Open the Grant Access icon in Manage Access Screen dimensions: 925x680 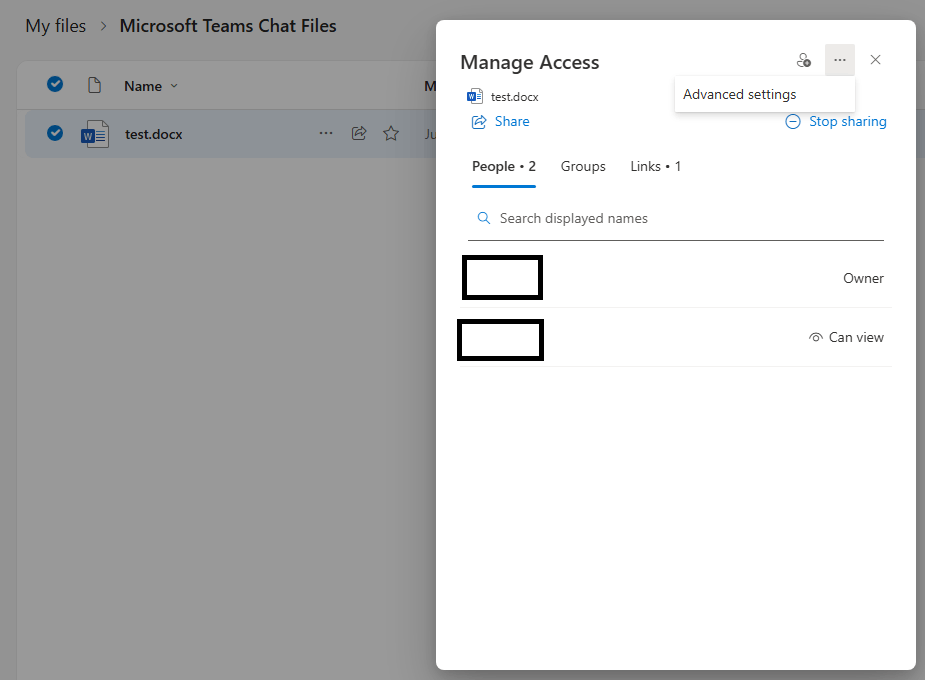[804, 60]
